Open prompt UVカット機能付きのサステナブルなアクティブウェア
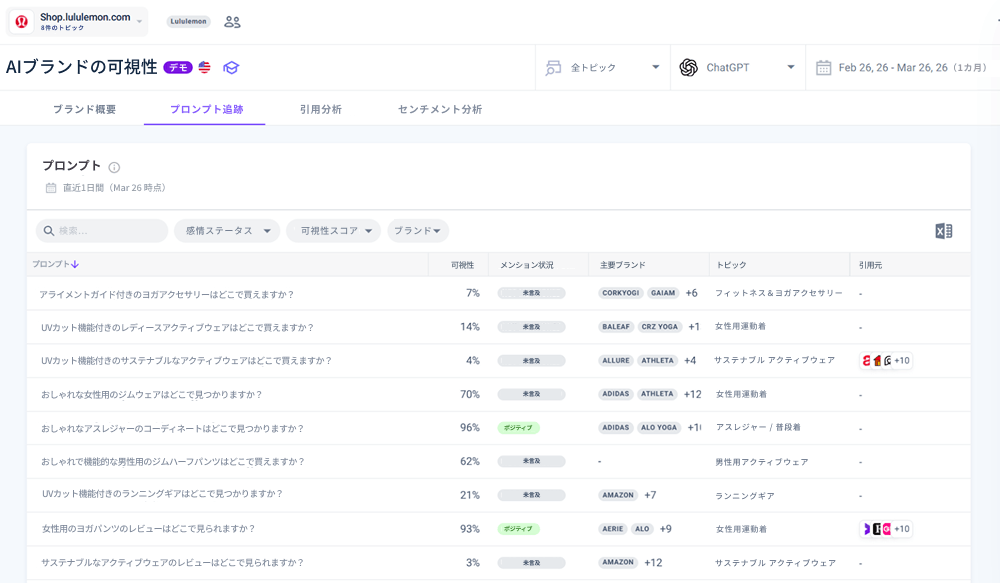The height and width of the screenshot is (583, 1000). click(x=187, y=360)
